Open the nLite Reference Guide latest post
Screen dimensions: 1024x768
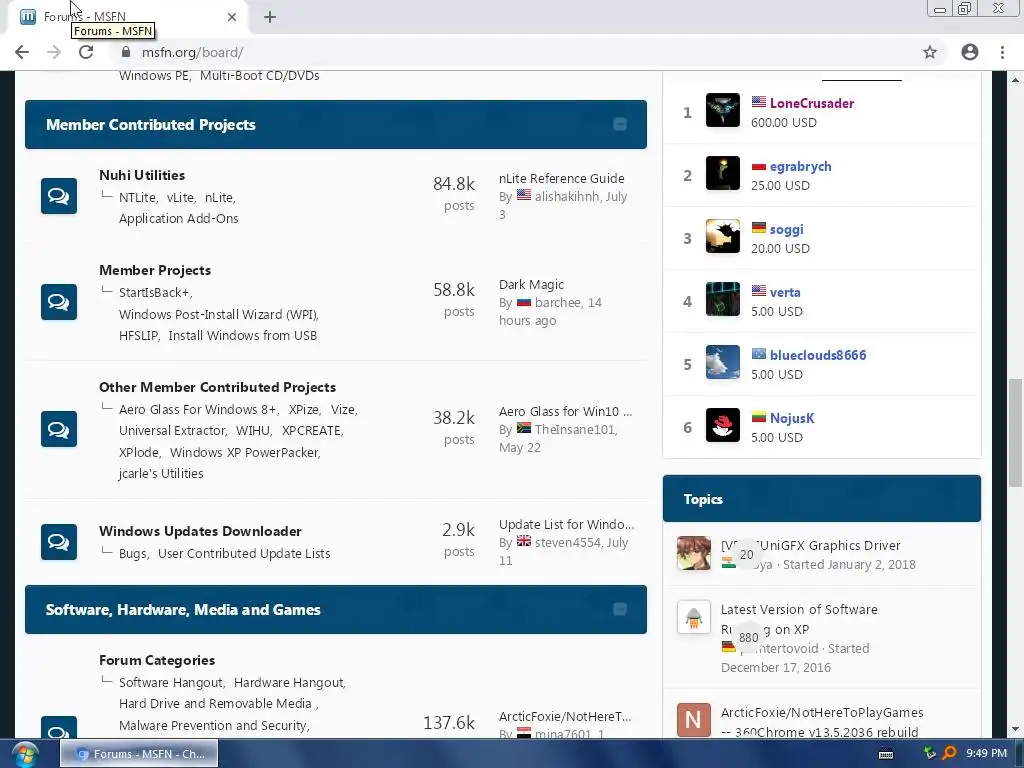click(562, 178)
